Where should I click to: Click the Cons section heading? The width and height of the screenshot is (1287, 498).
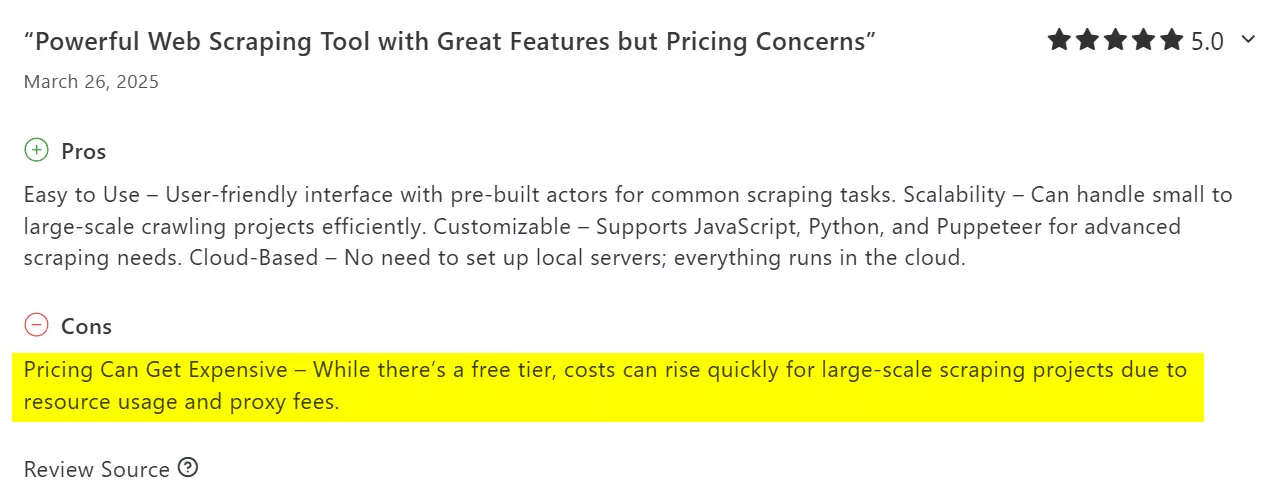pos(86,326)
